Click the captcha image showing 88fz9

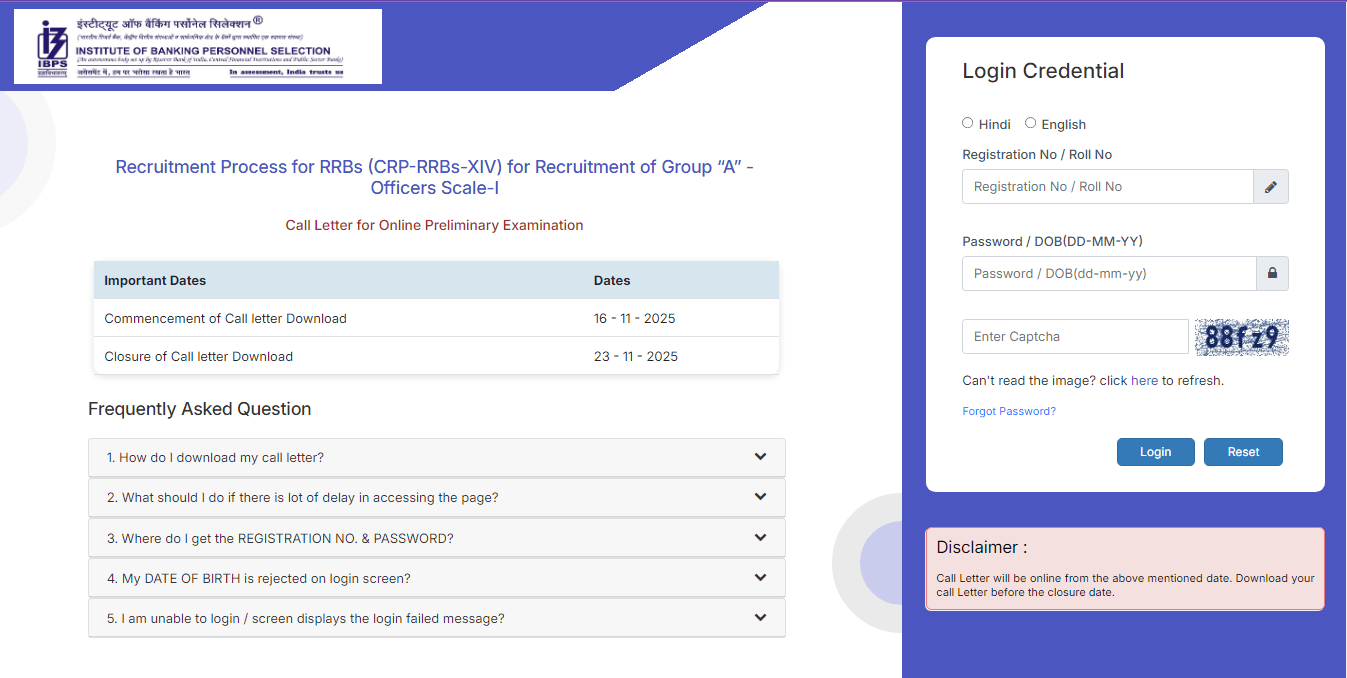pos(1241,337)
